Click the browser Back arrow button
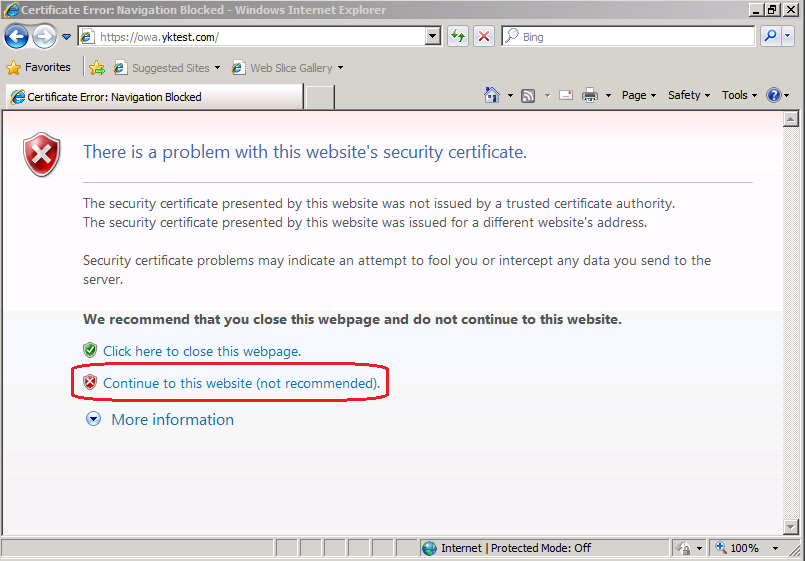Image resolution: width=805 pixels, height=561 pixels. coord(17,37)
